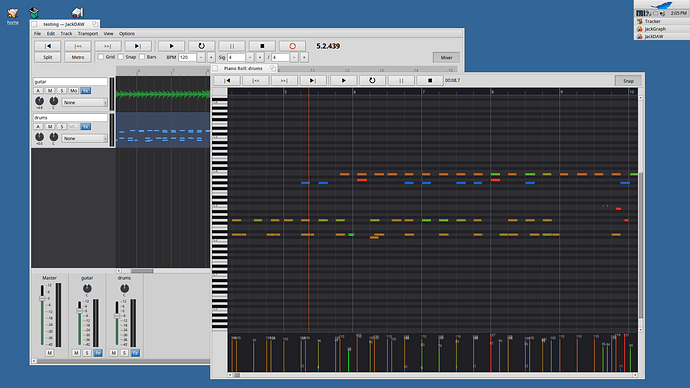This screenshot has width=690, height=388.
Task: Open the View menu
Action: (108, 33)
